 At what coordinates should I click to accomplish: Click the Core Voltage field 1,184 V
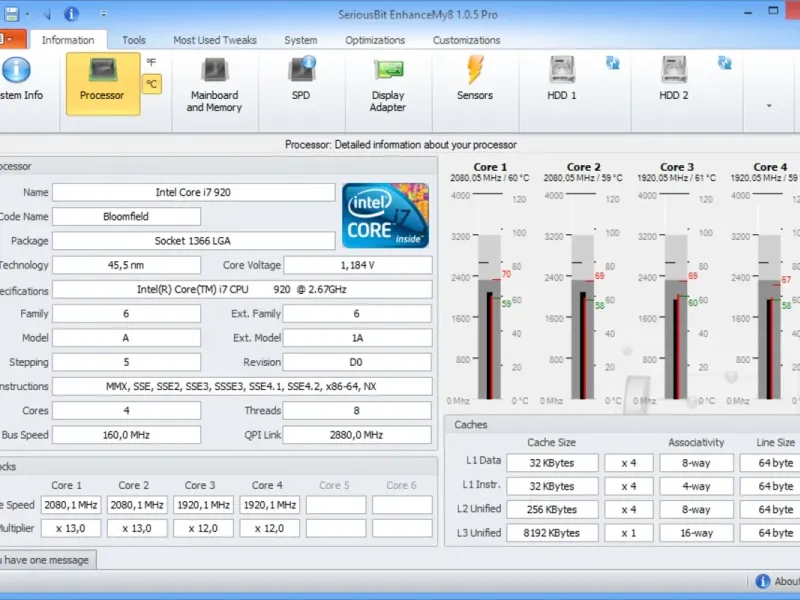point(357,265)
